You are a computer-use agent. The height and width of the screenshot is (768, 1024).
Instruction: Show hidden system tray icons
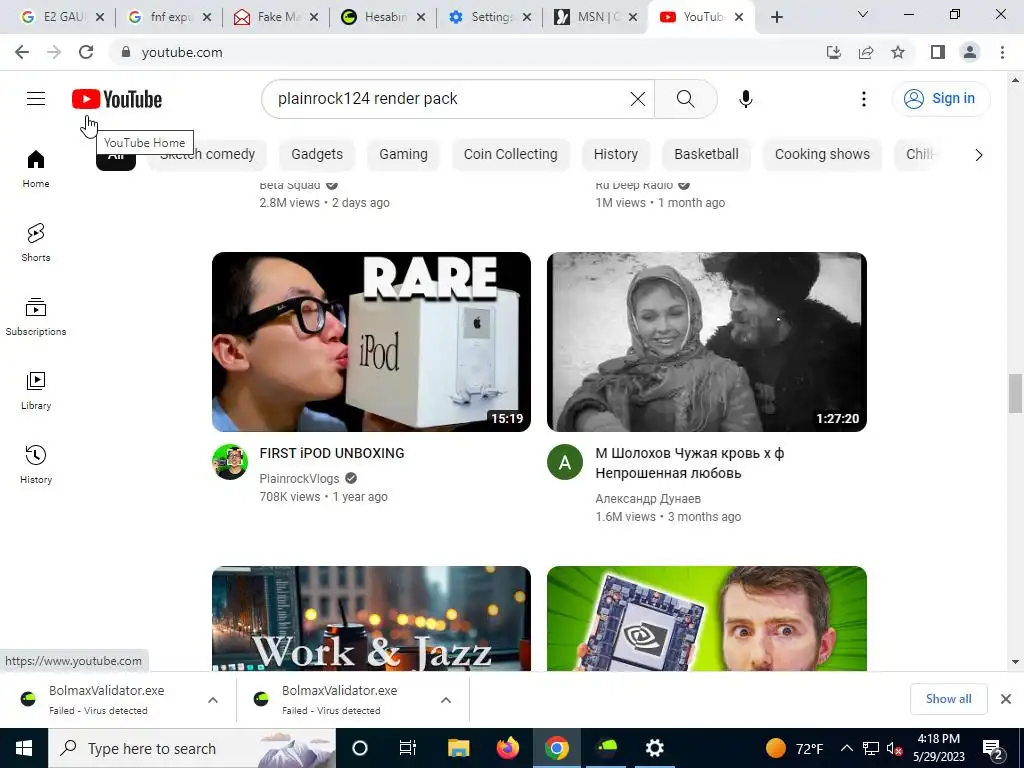coord(846,748)
